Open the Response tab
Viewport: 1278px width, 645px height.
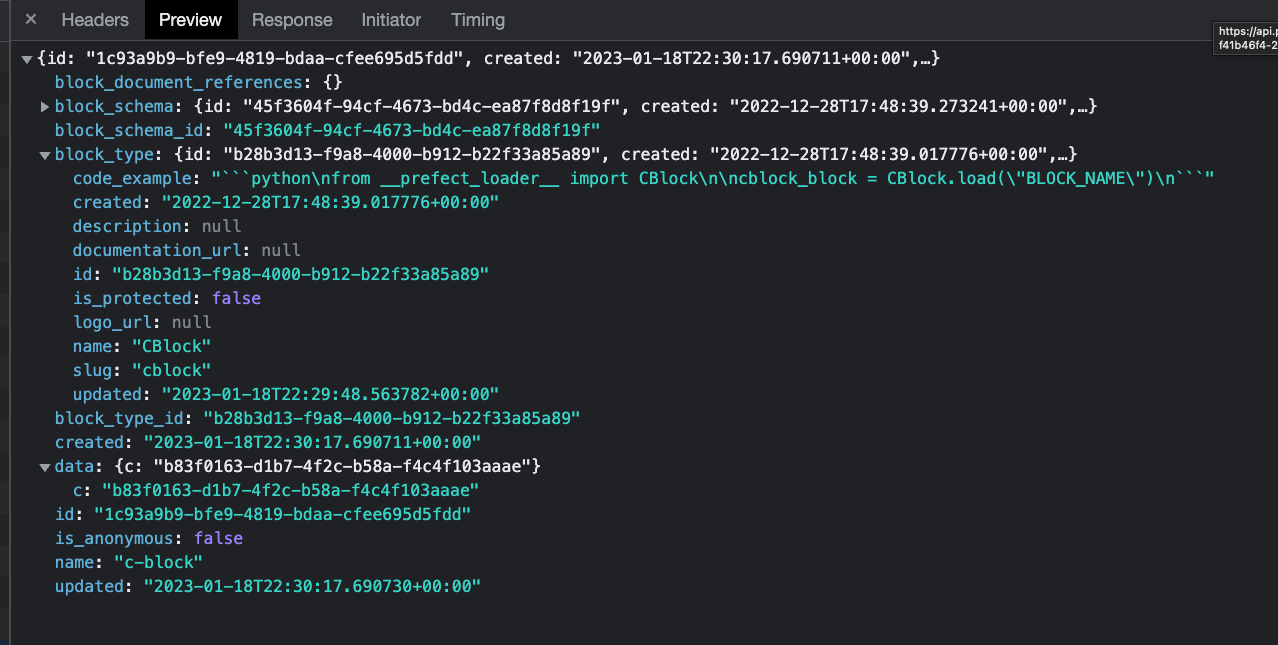[x=292, y=19]
